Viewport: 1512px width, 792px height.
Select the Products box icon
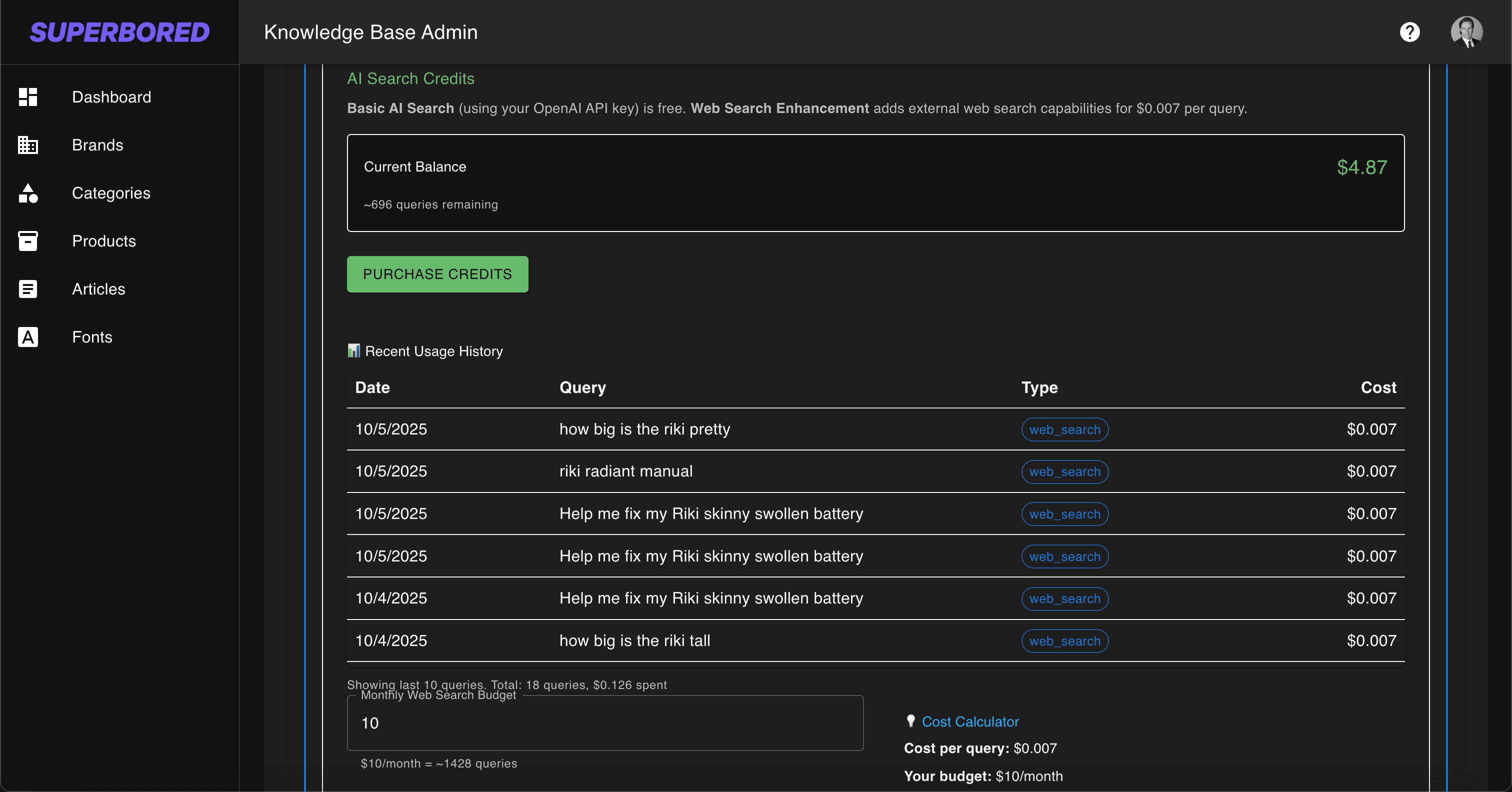[27, 240]
